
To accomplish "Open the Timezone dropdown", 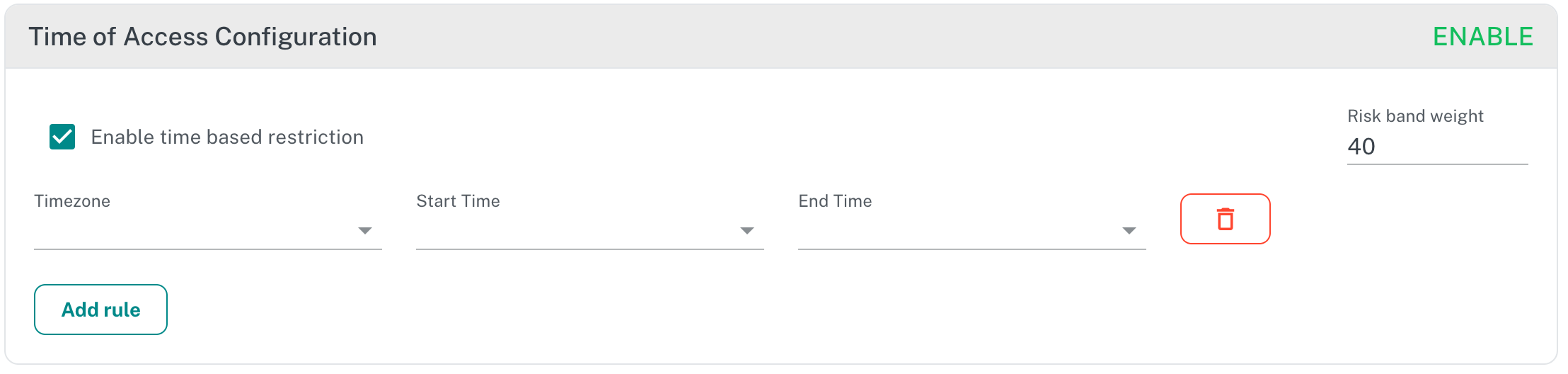I will pos(208,231).
